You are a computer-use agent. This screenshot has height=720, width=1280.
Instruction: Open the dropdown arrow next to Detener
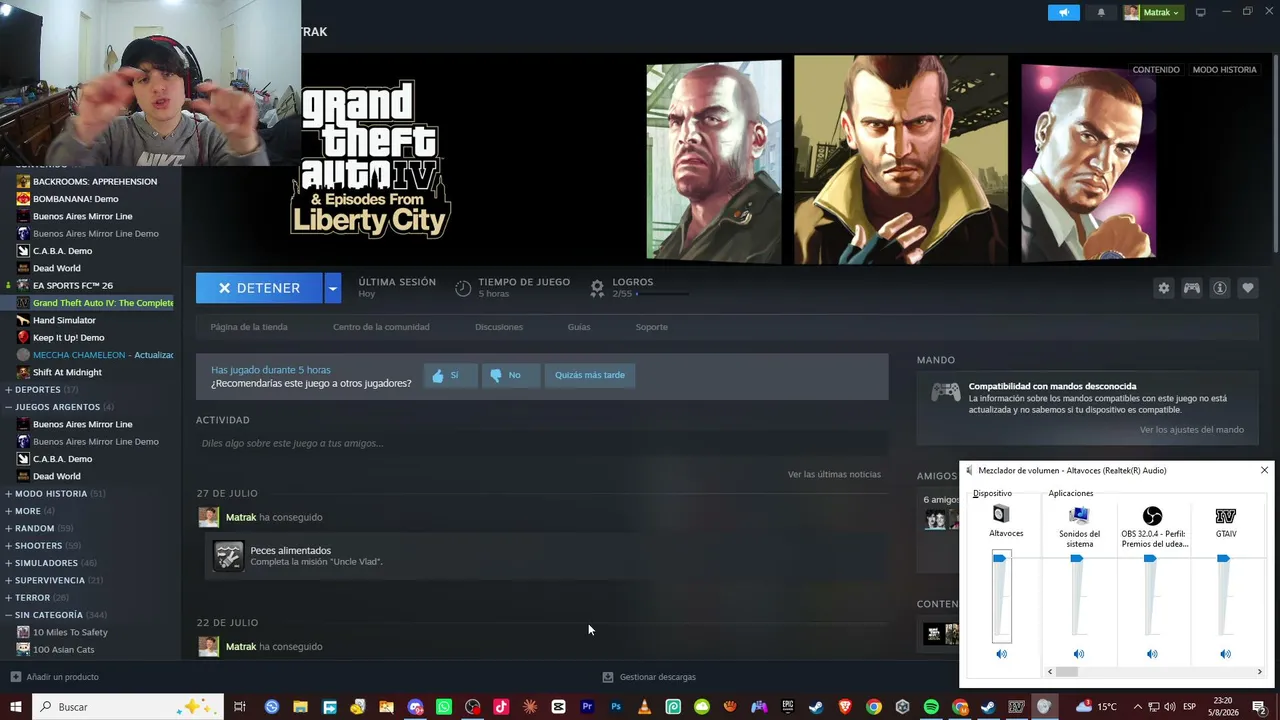[x=332, y=288]
